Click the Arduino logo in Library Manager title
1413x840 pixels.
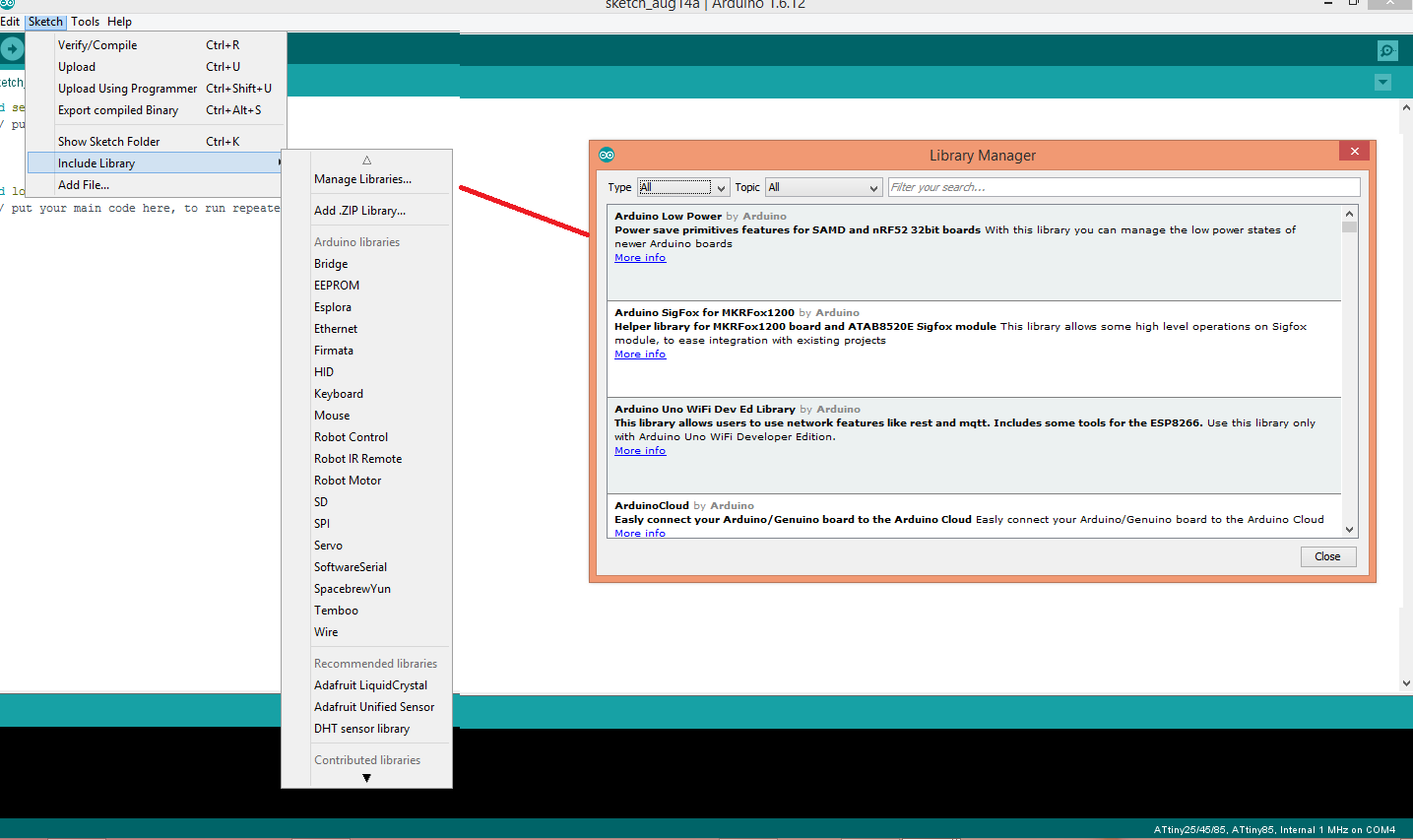(607, 155)
